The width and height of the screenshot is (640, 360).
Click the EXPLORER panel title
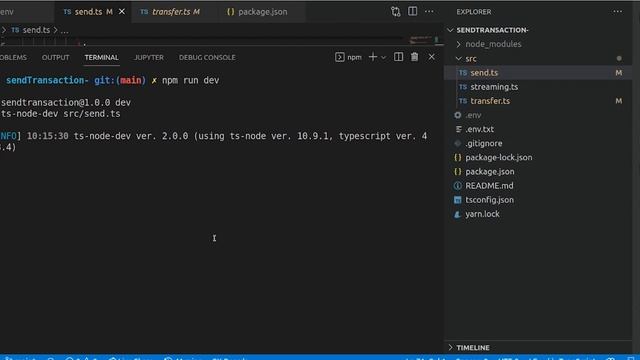[x=473, y=12]
